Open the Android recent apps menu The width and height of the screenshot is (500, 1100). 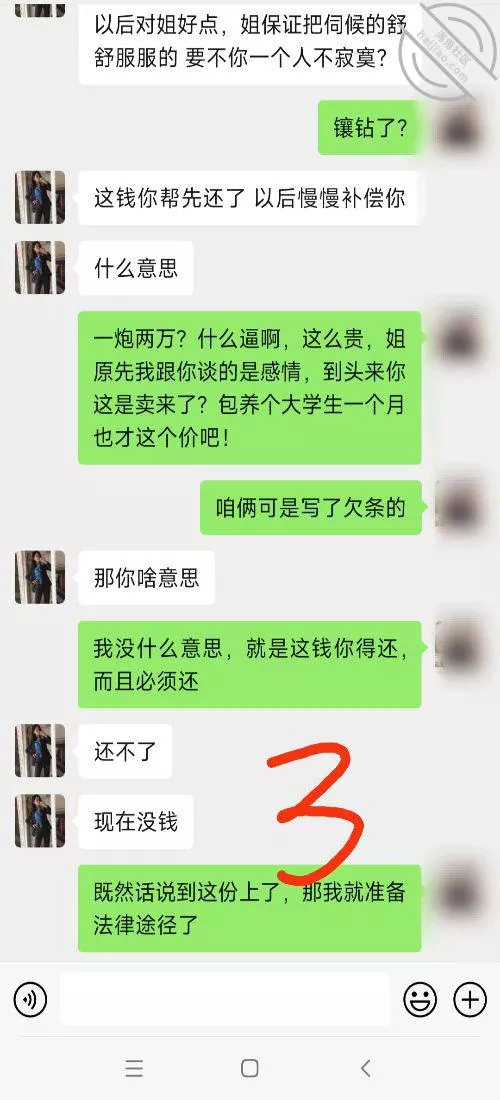(134, 1068)
